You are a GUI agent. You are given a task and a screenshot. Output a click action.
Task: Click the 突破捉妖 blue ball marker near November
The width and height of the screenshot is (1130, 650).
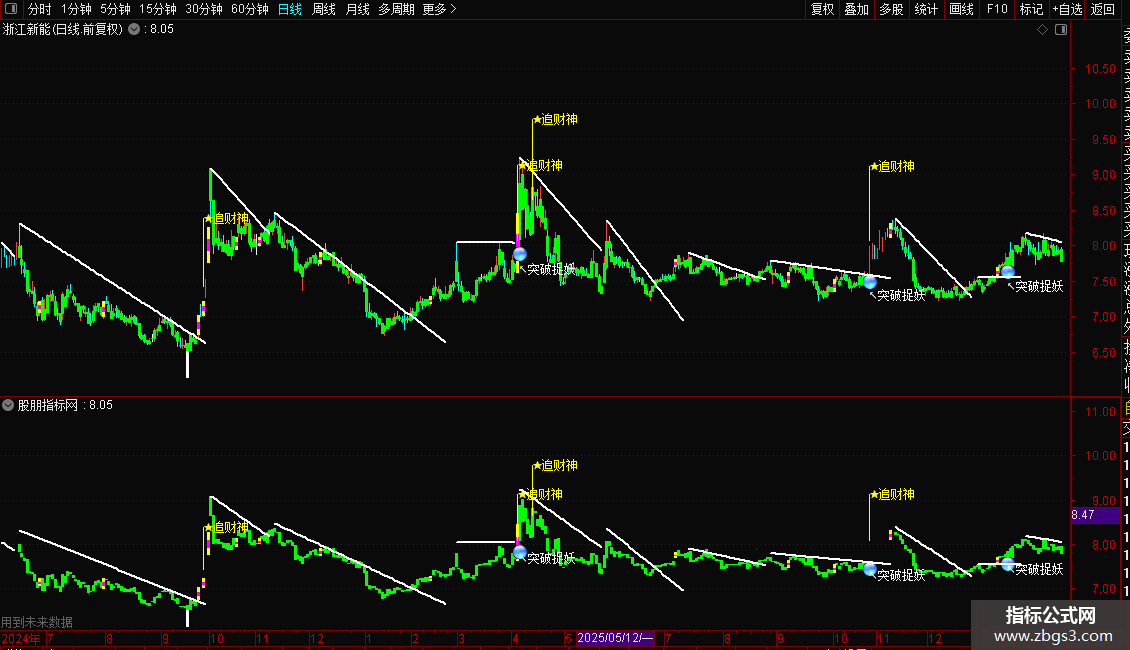pos(870,282)
